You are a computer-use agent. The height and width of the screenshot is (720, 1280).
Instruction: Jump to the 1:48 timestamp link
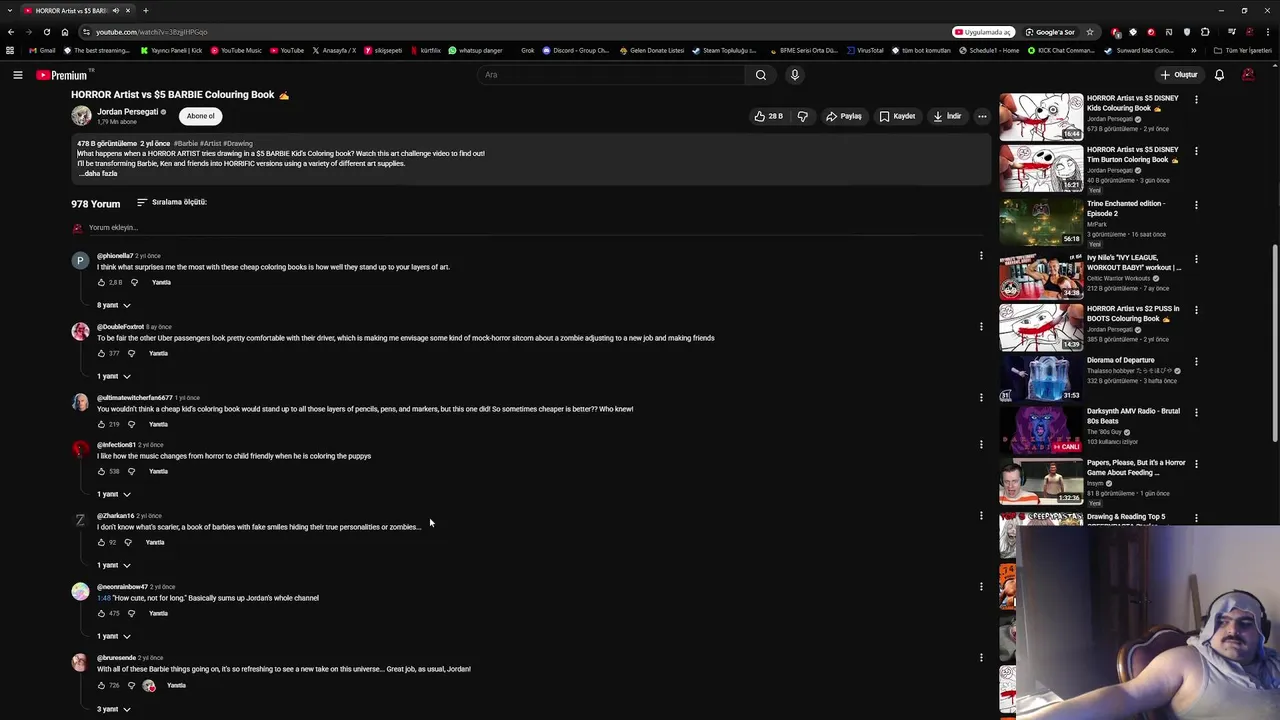point(104,598)
